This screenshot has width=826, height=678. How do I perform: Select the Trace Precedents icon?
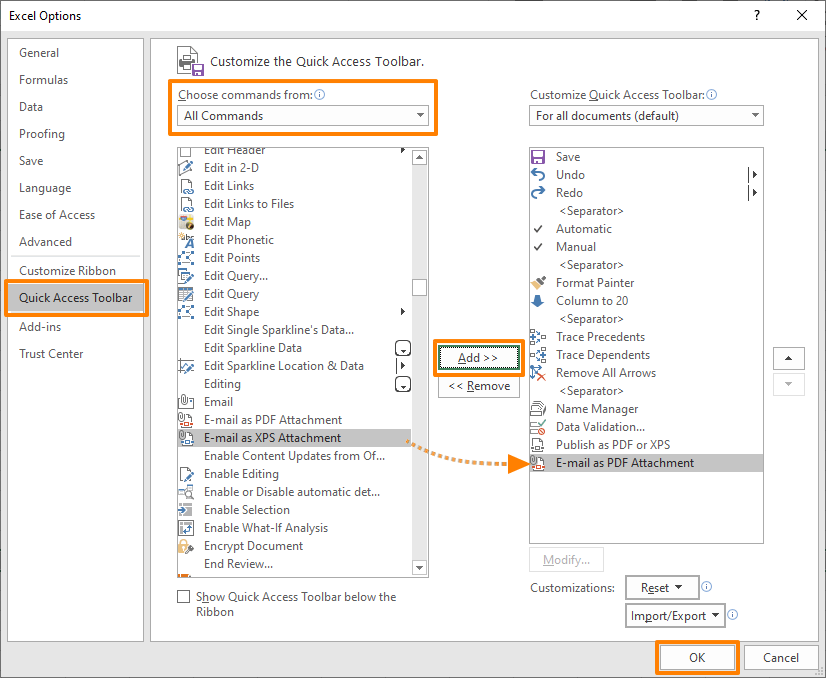pyautogui.click(x=538, y=337)
